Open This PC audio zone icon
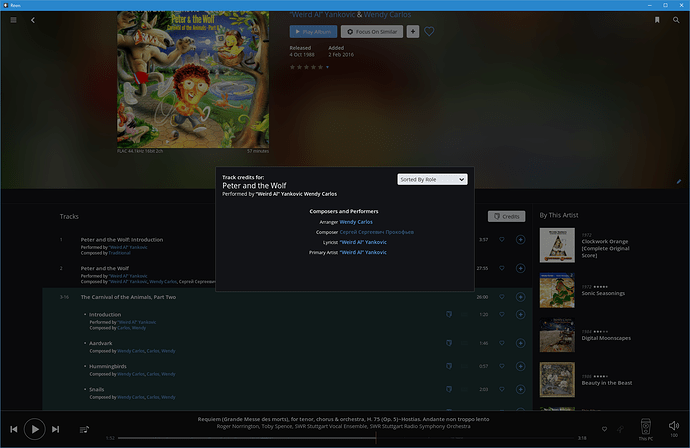 tap(646, 428)
